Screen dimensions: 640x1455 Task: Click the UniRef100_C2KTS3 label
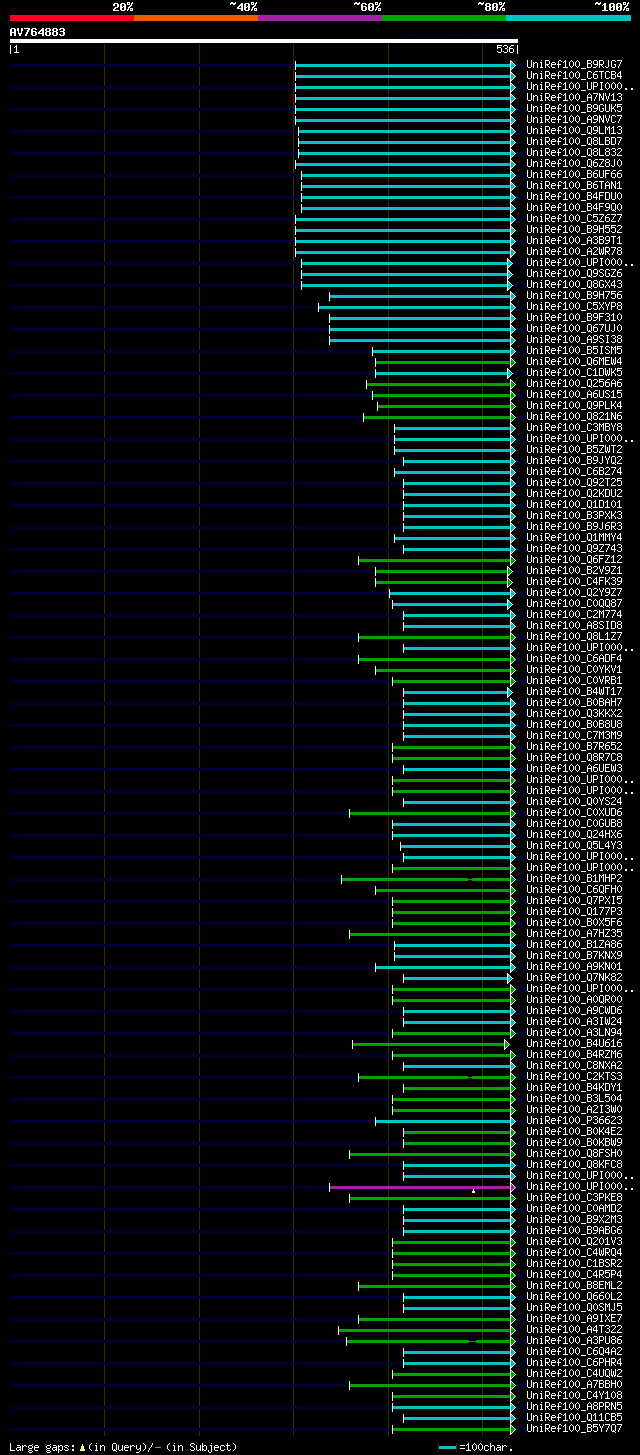tap(574, 1076)
